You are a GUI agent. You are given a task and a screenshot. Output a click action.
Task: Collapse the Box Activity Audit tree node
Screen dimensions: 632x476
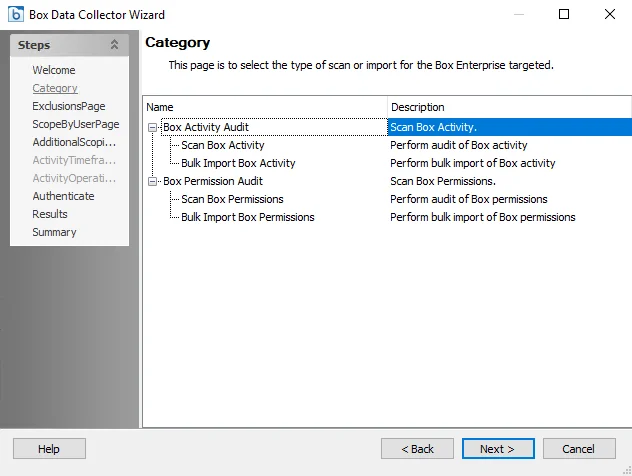point(152,127)
